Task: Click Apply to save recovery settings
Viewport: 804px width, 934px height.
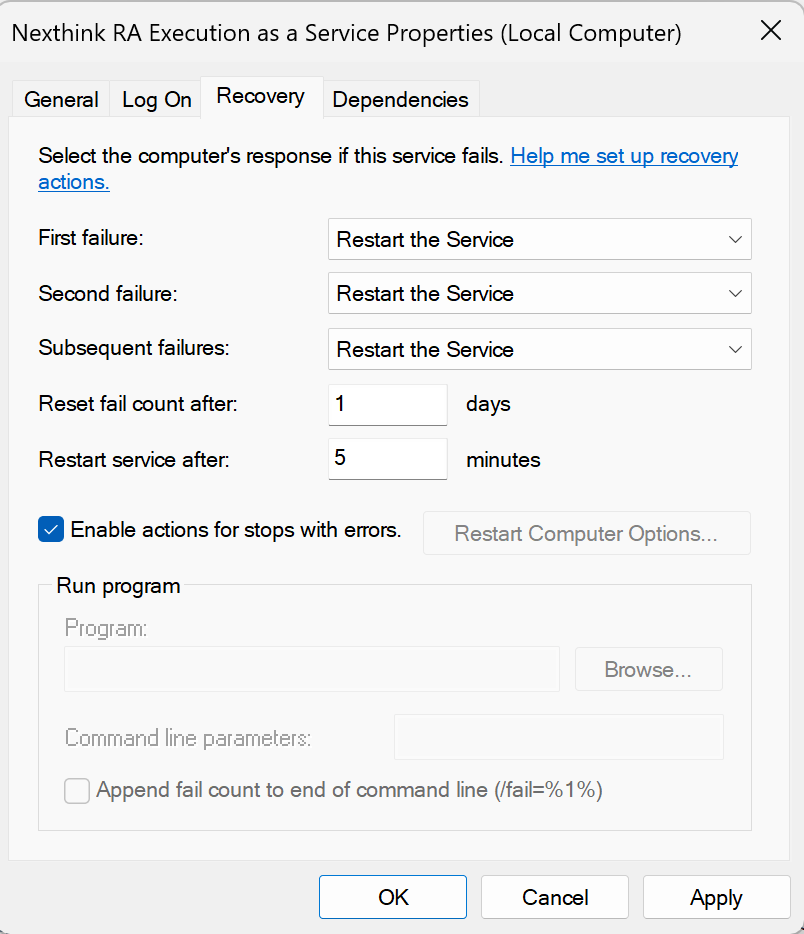Action: pyautogui.click(x=716, y=897)
